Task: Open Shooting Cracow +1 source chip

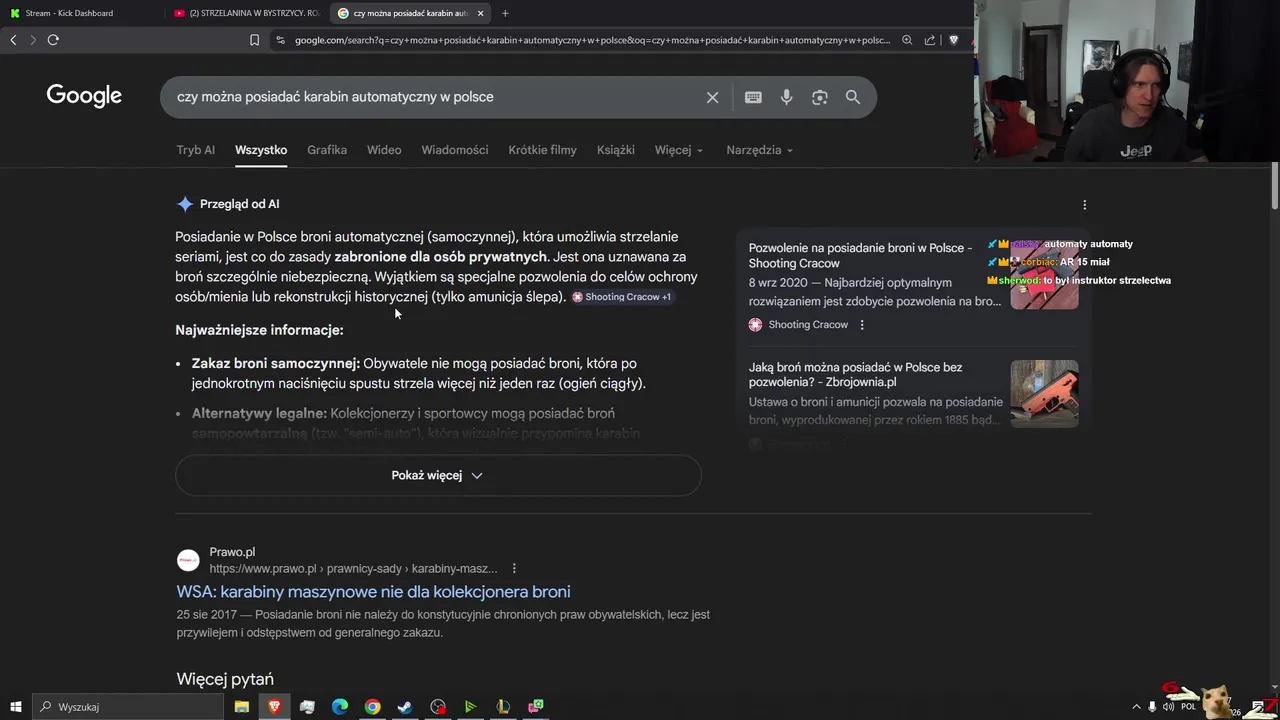Action: [x=622, y=297]
